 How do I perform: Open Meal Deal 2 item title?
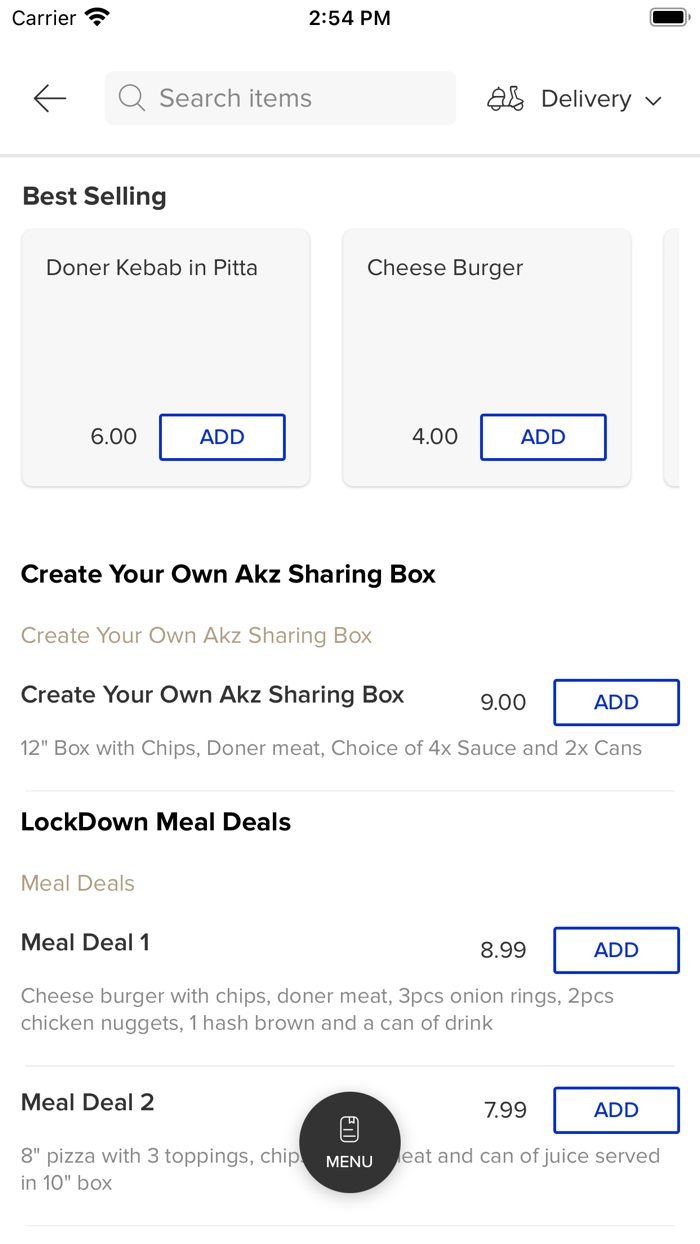click(x=88, y=1102)
